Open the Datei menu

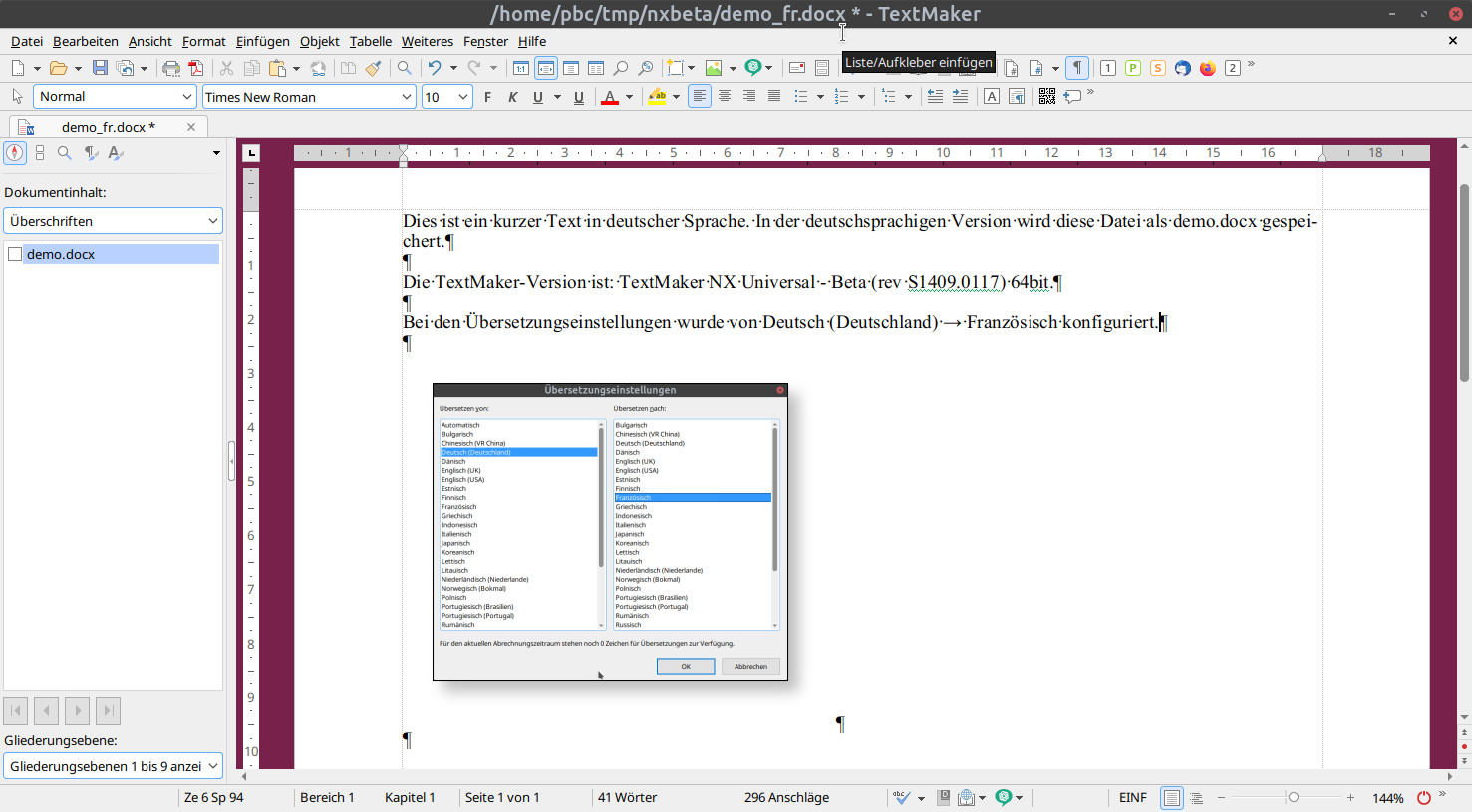(27, 41)
